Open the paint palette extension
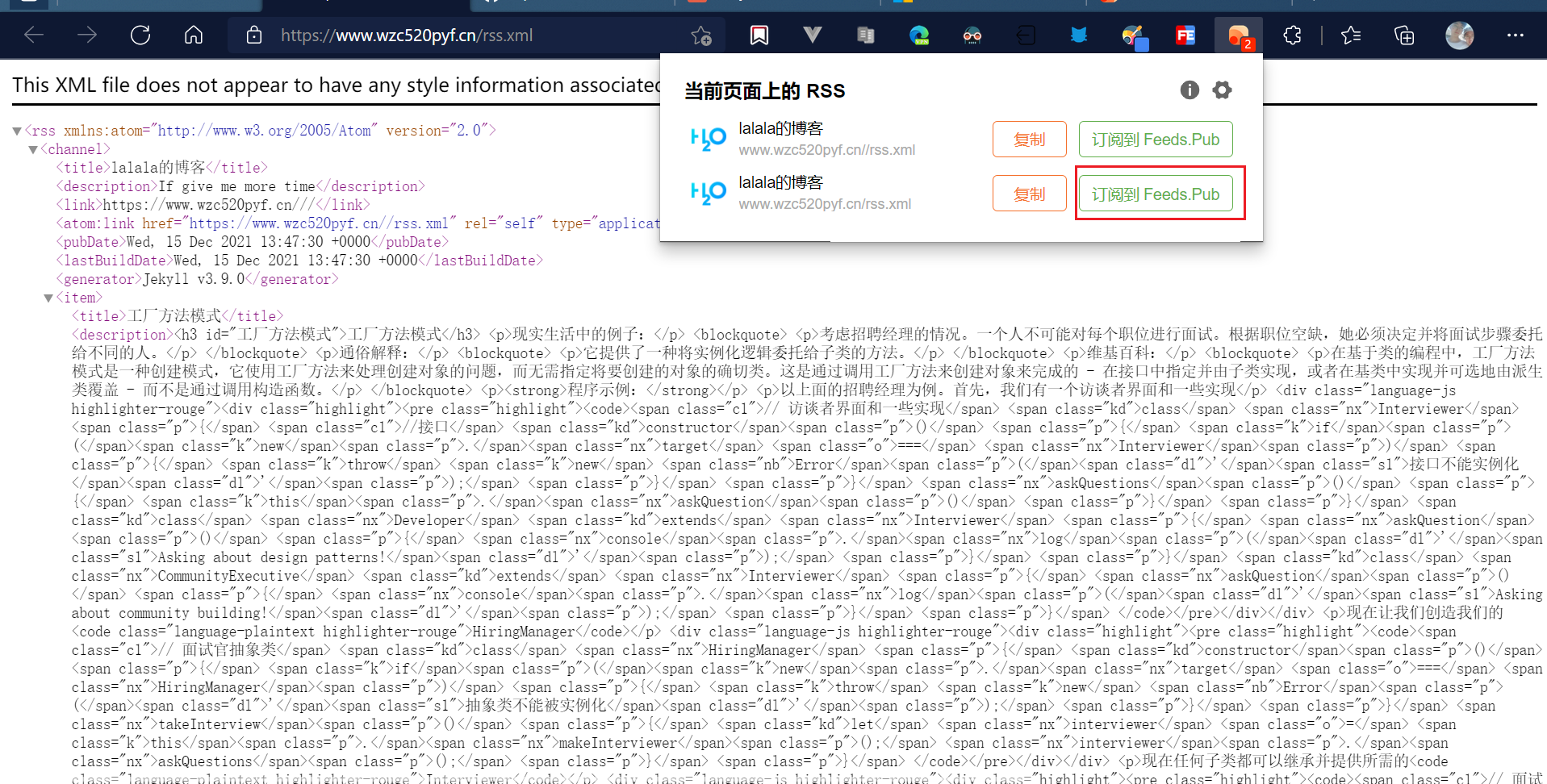The height and width of the screenshot is (784, 1547). 1134,36
